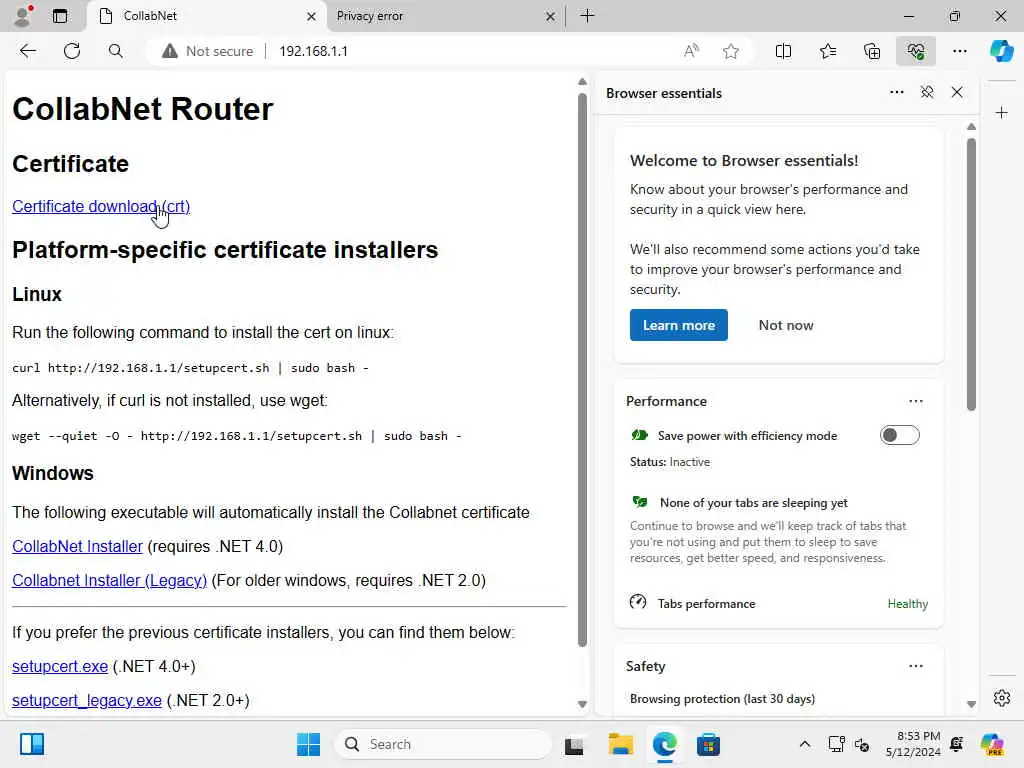Screen dimensions: 1024x768
Task: Open clock and date 8:53 PM
Action: click(x=913, y=744)
